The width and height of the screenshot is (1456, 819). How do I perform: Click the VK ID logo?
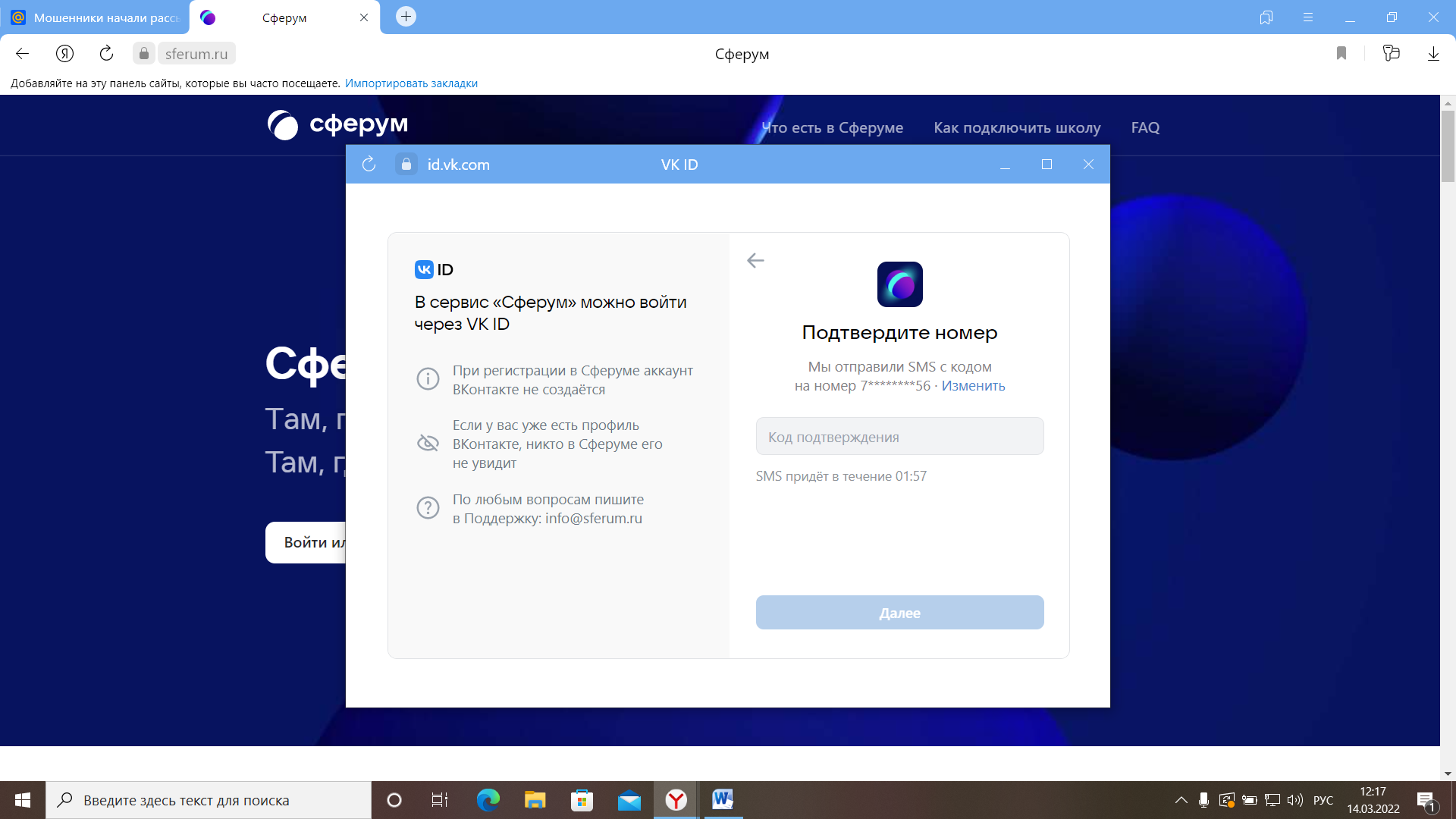[434, 270]
